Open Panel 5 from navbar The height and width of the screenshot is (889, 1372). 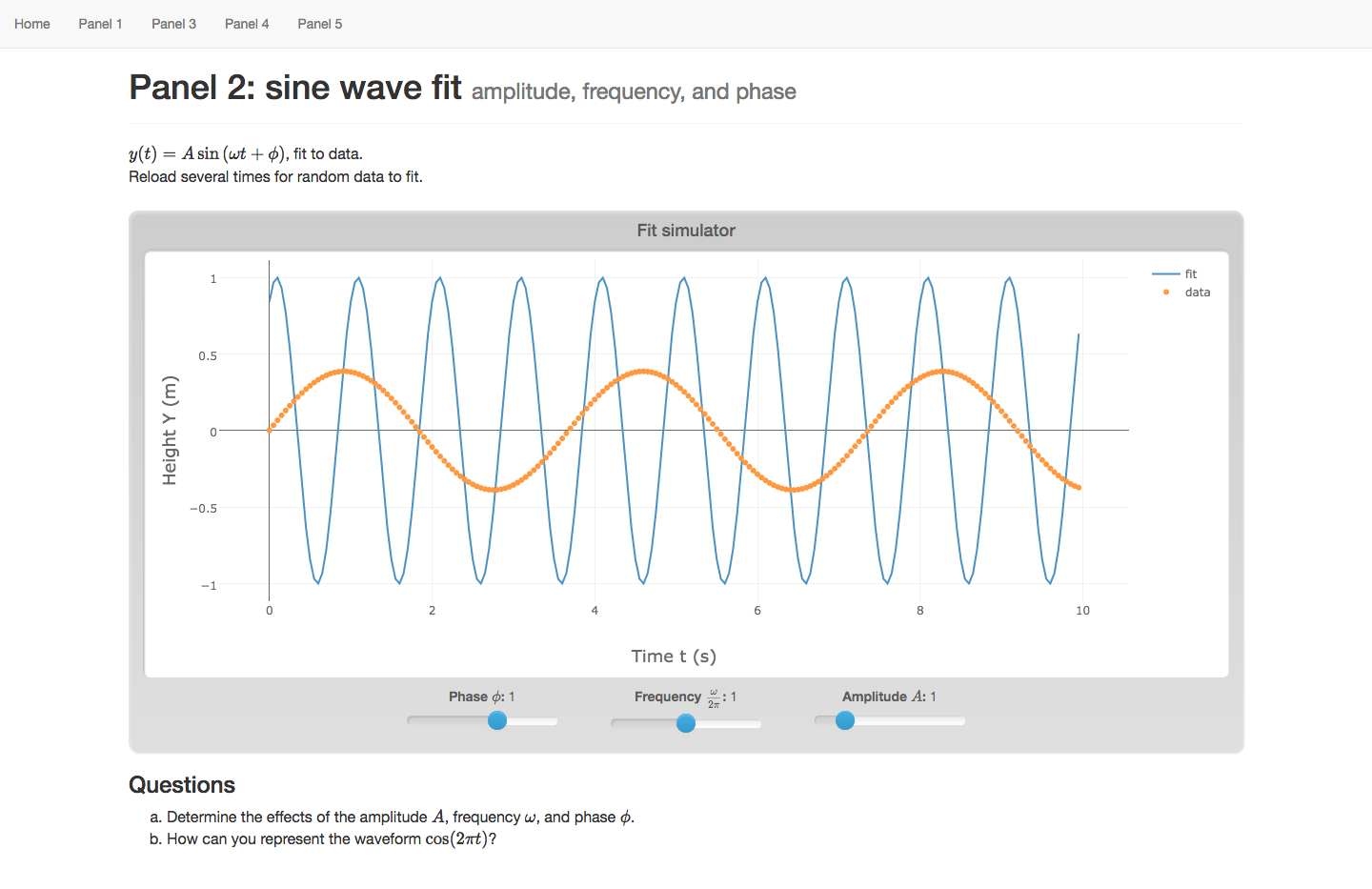coord(319,24)
